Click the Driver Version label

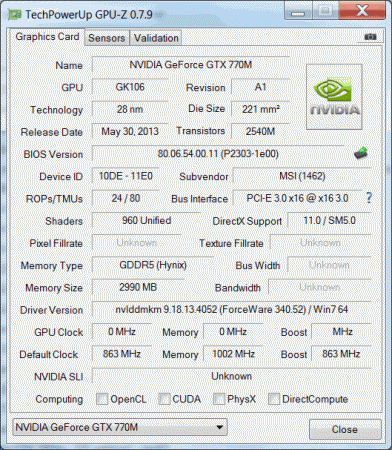coord(52,310)
